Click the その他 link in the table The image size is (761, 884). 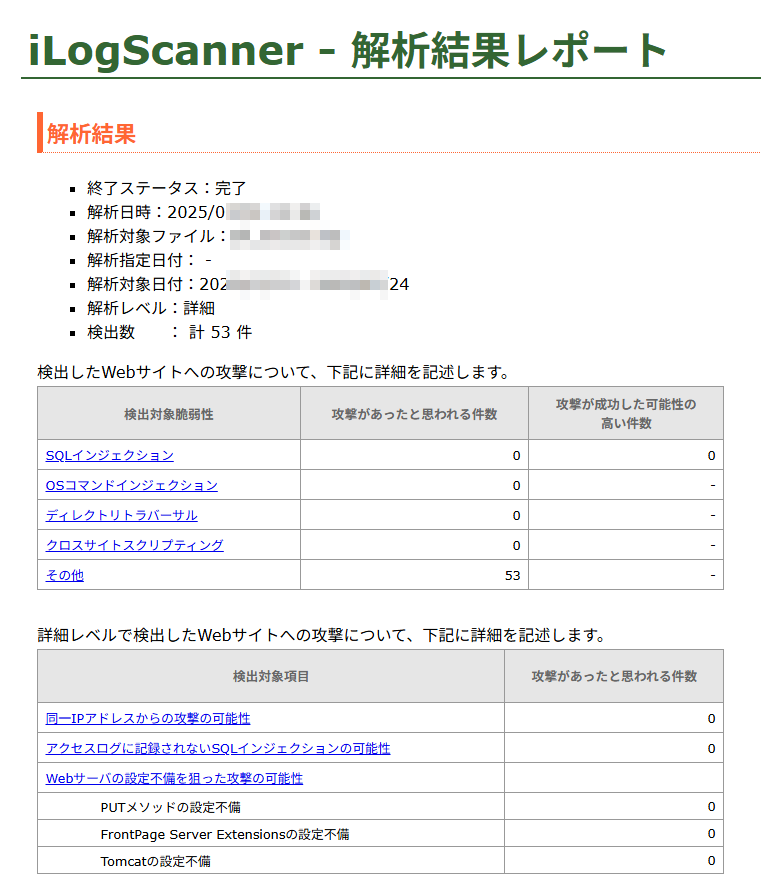(x=64, y=575)
